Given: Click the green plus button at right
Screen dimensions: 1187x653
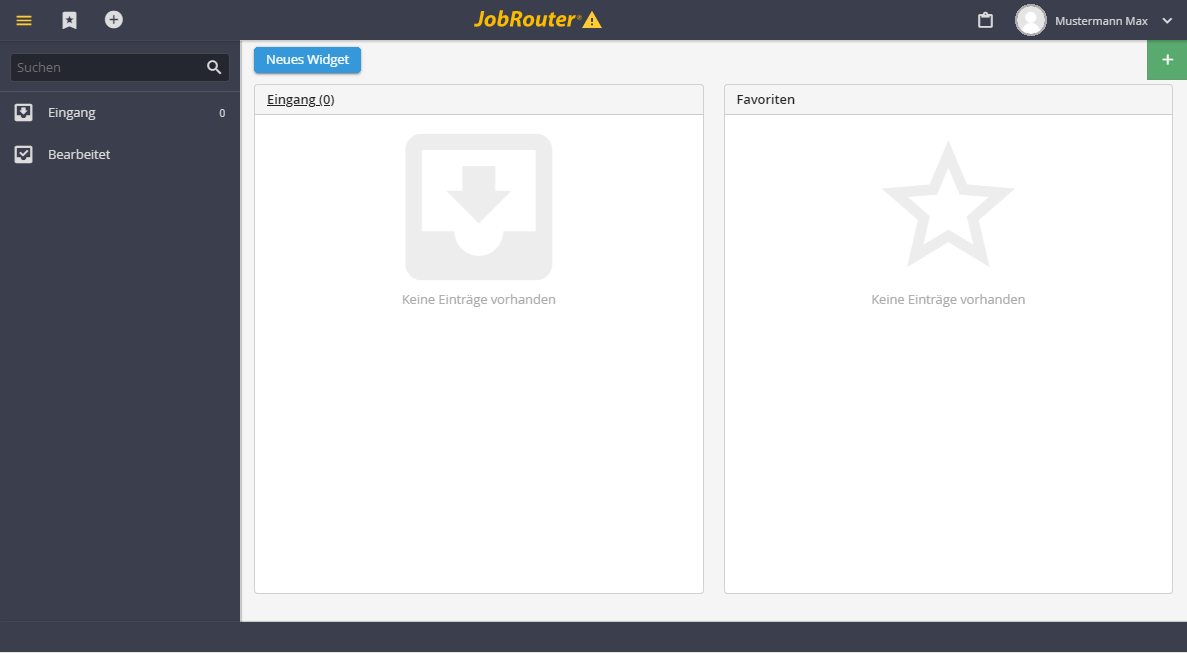Looking at the screenshot, I should click(x=1167, y=60).
